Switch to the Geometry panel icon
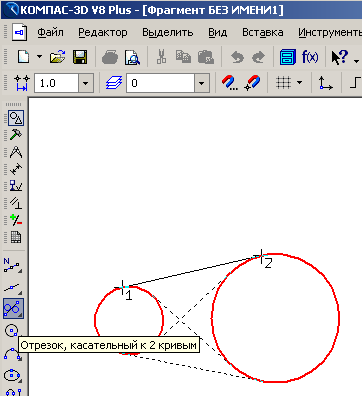Screen dimensions: 362x396 [x=16, y=118]
